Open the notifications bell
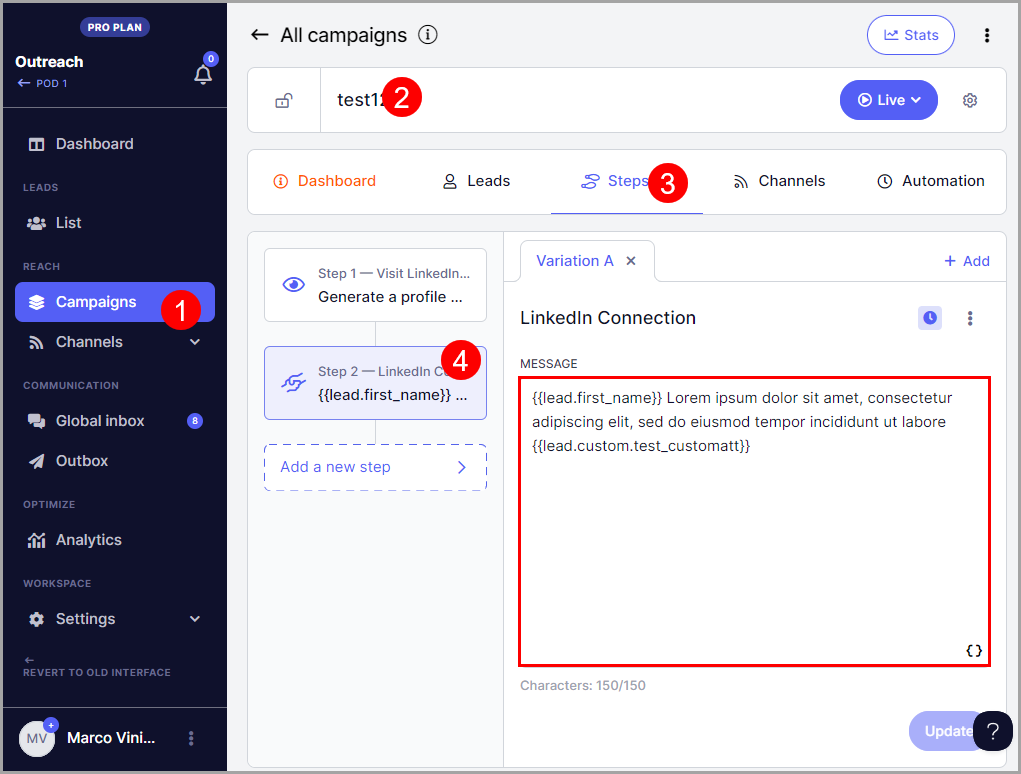Screen dimensions: 1021x774 (x=203, y=74)
